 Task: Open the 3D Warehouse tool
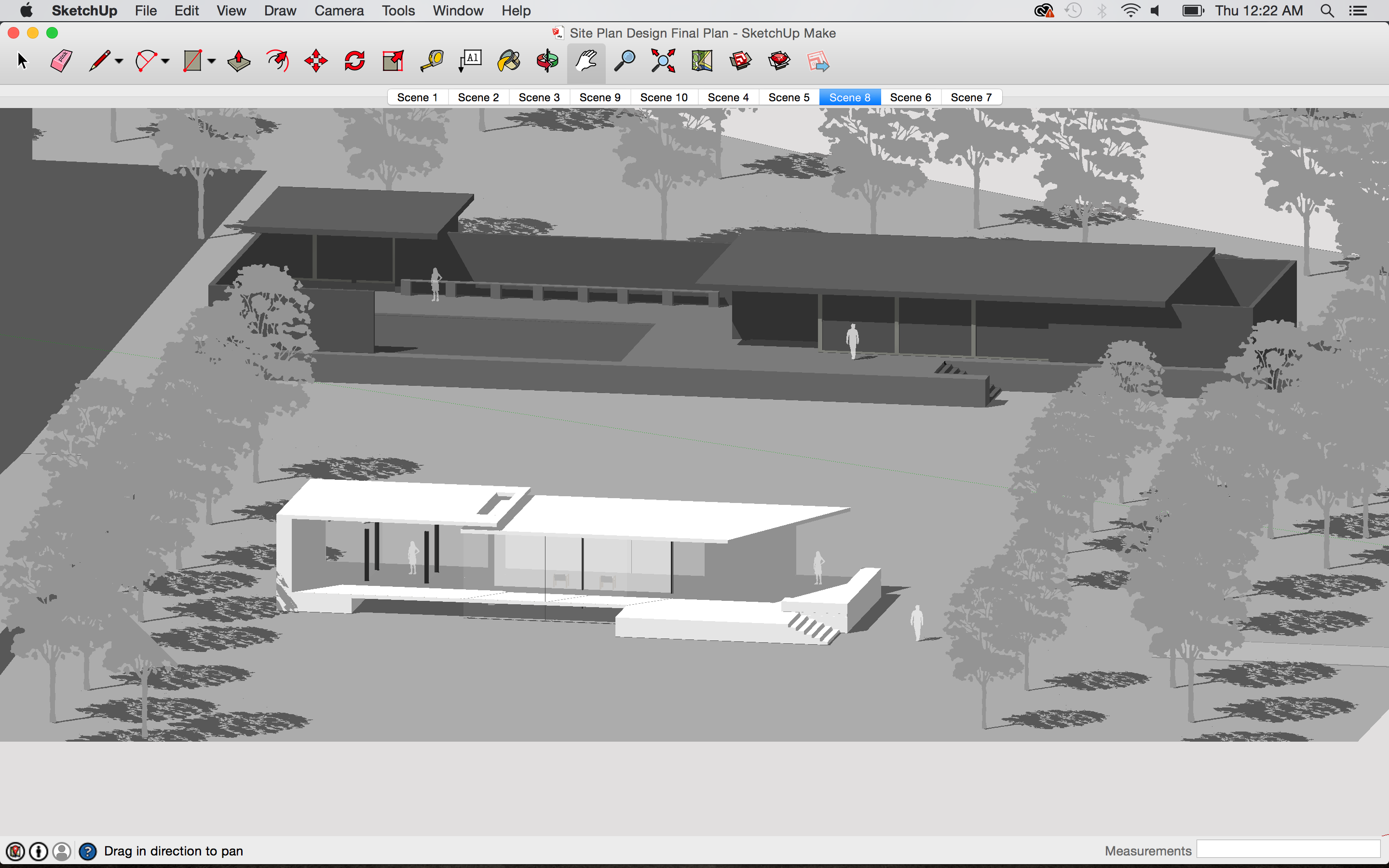(x=740, y=61)
